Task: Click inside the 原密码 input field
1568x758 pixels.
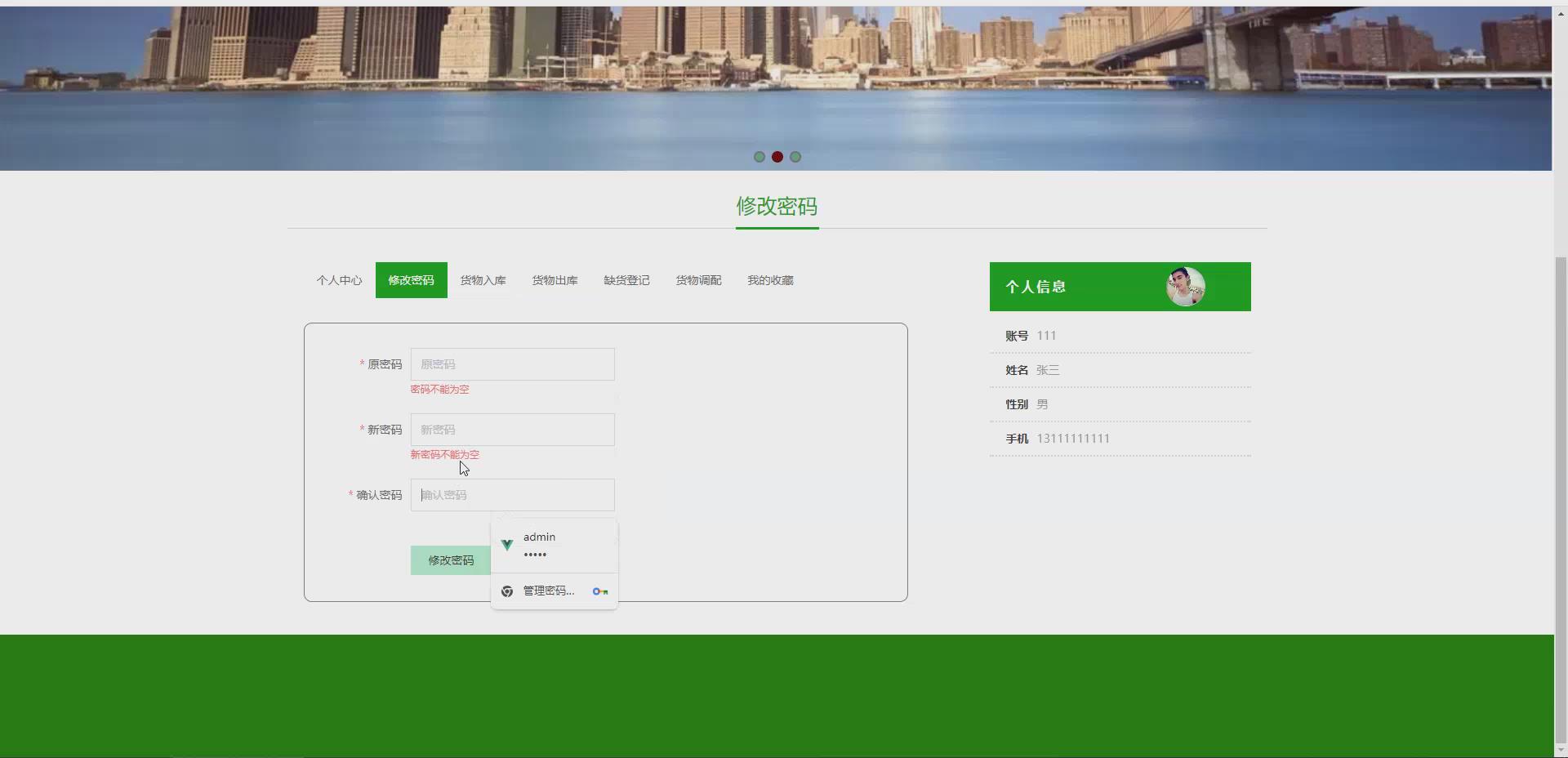Action: pyautogui.click(x=512, y=364)
